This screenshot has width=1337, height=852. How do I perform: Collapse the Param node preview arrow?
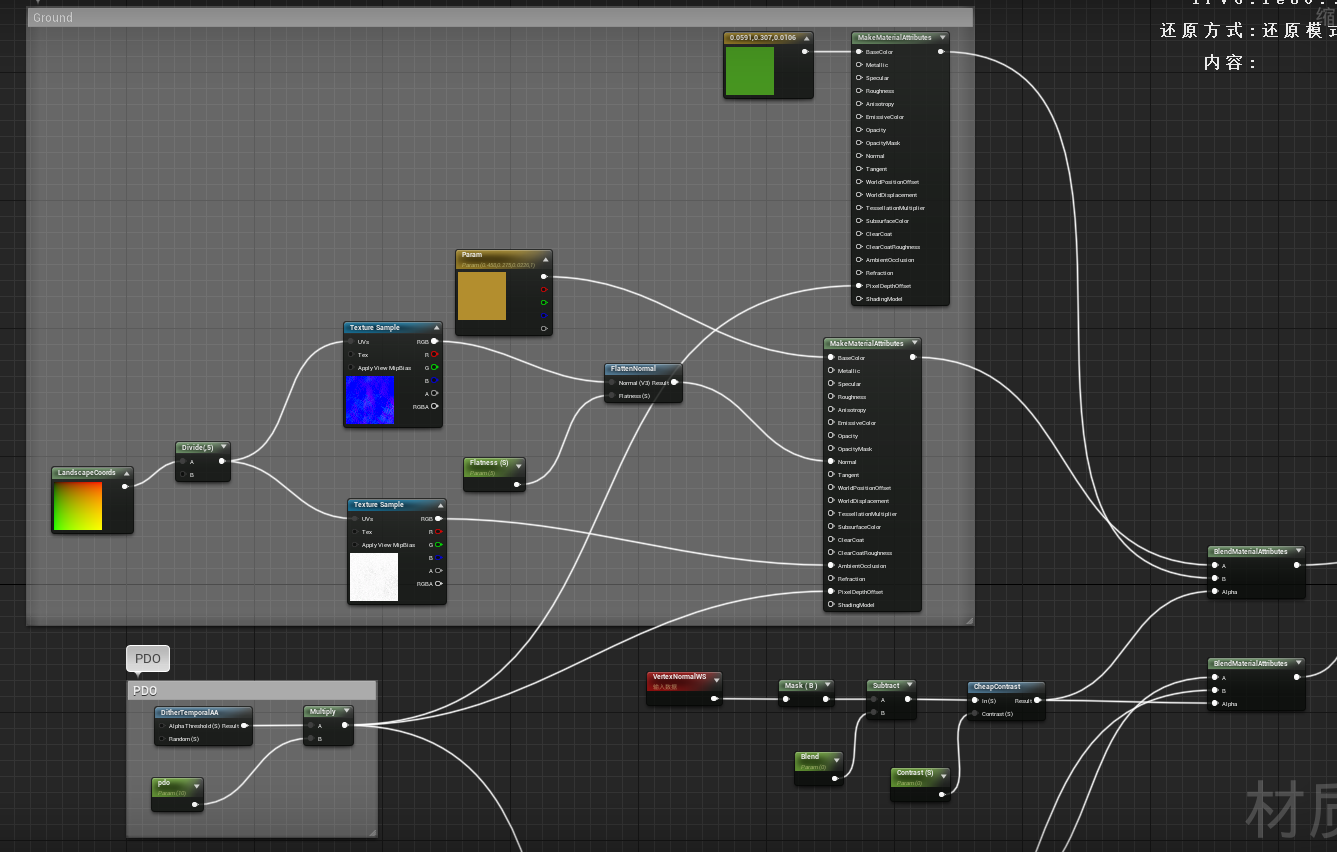tap(545, 258)
